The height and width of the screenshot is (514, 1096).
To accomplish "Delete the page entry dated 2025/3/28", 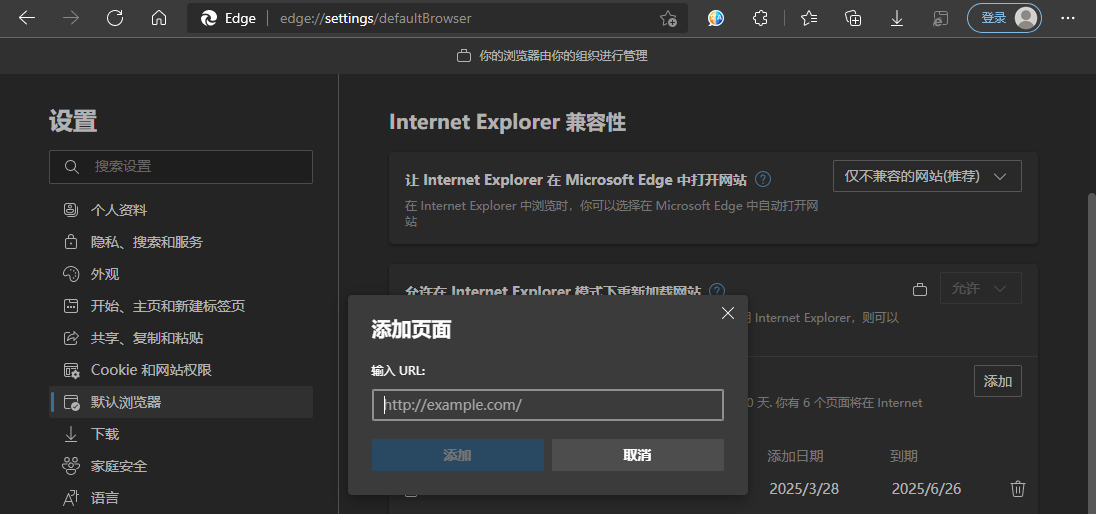I will [x=1018, y=489].
